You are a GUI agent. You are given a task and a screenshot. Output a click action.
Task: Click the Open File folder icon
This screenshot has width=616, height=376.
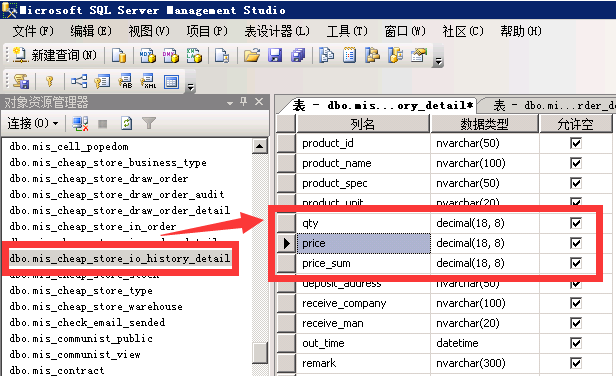pos(252,55)
